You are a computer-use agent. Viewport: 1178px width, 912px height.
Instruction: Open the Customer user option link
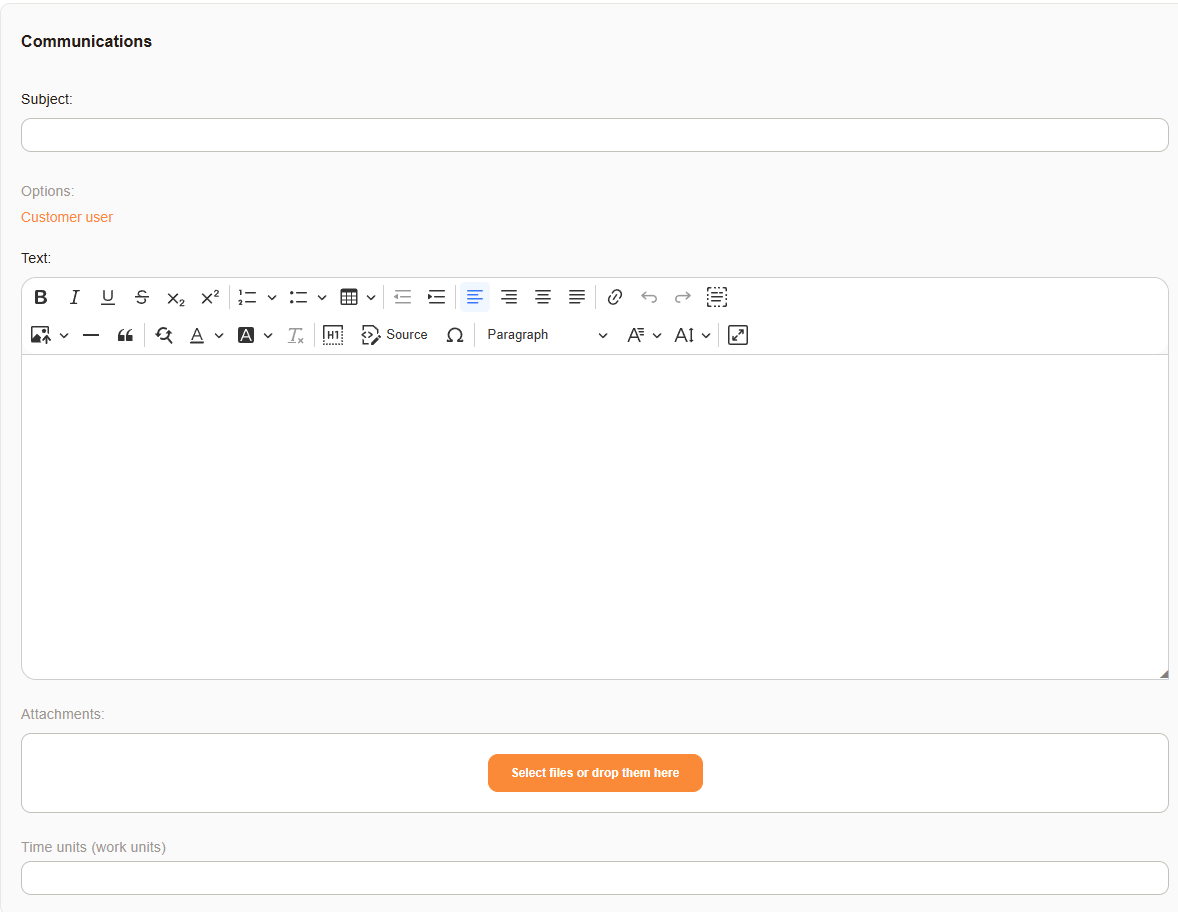coord(67,217)
